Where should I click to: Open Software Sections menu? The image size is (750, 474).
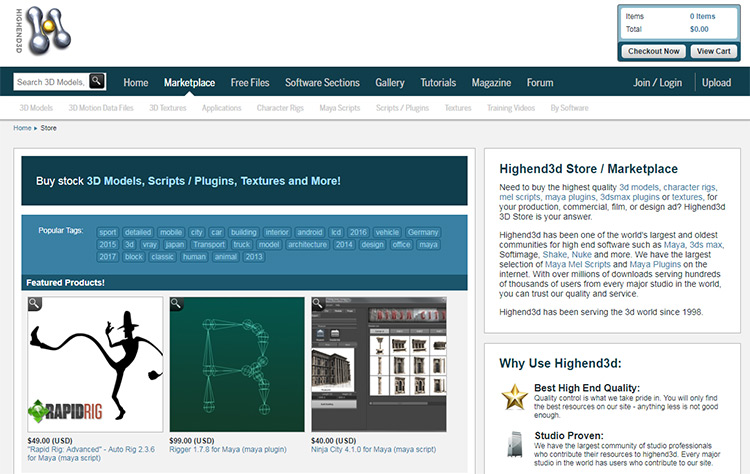[322, 83]
